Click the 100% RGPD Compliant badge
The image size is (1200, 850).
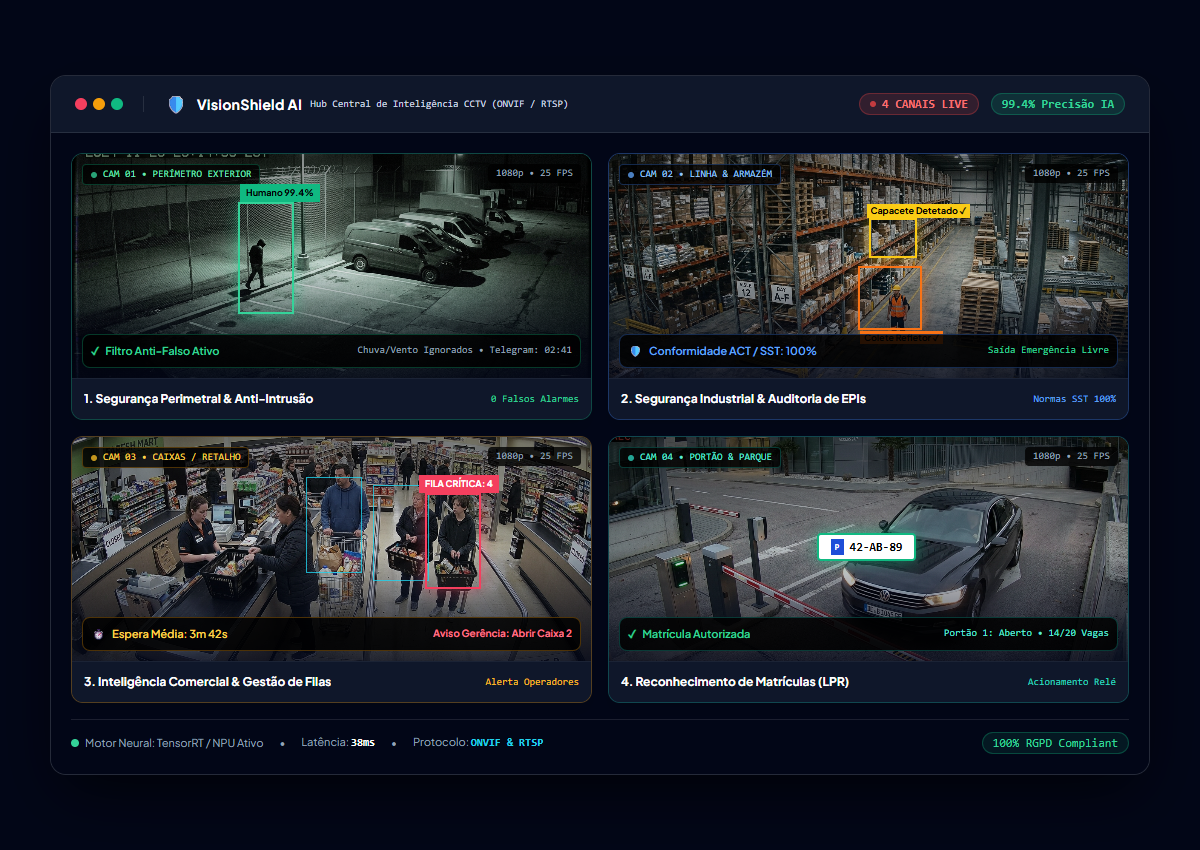(x=1055, y=743)
